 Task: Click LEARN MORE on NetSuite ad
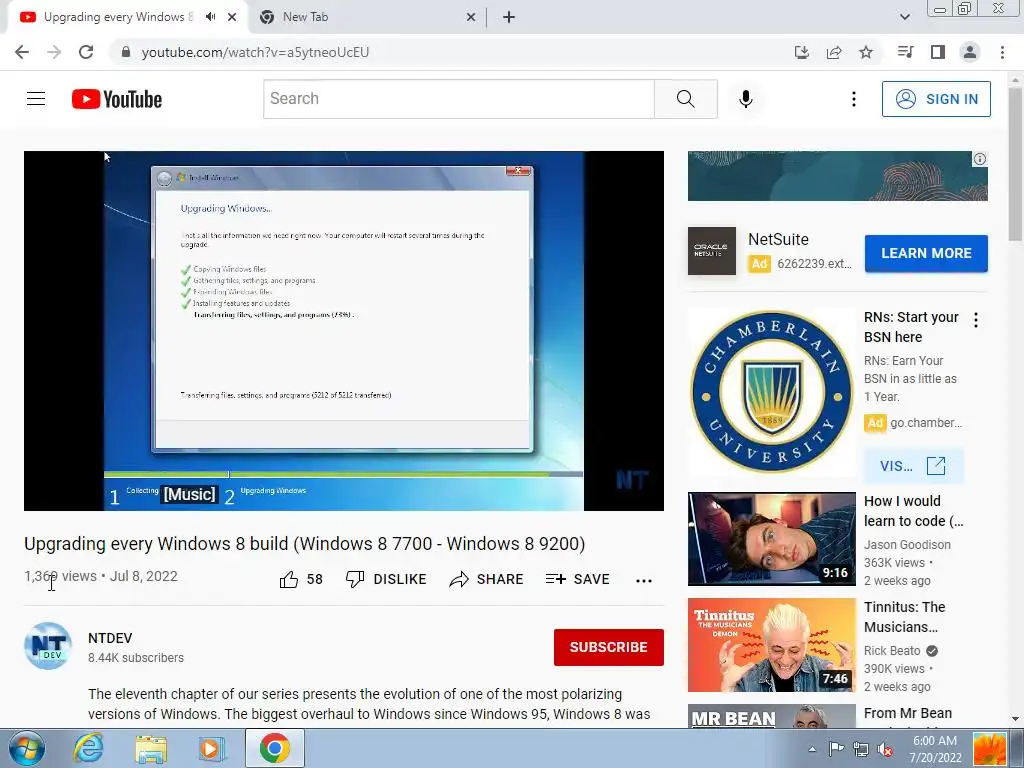click(926, 253)
